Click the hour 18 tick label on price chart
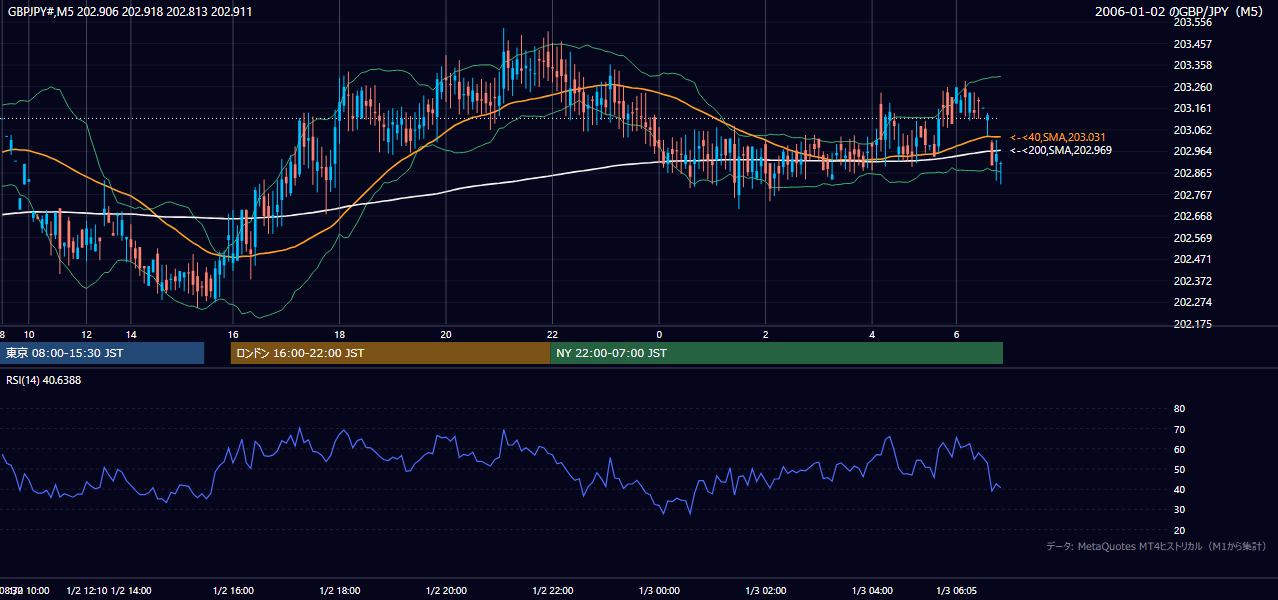The height and width of the screenshot is (600, 1278). tap(340, 334)
